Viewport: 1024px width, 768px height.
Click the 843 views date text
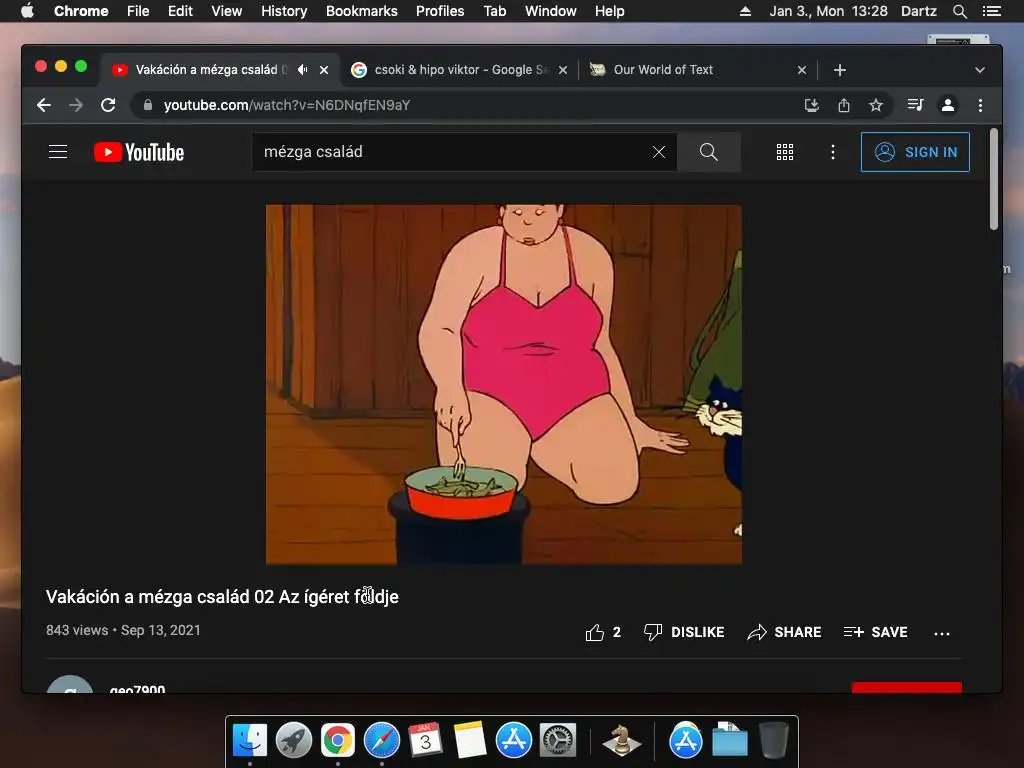(123, 630)
